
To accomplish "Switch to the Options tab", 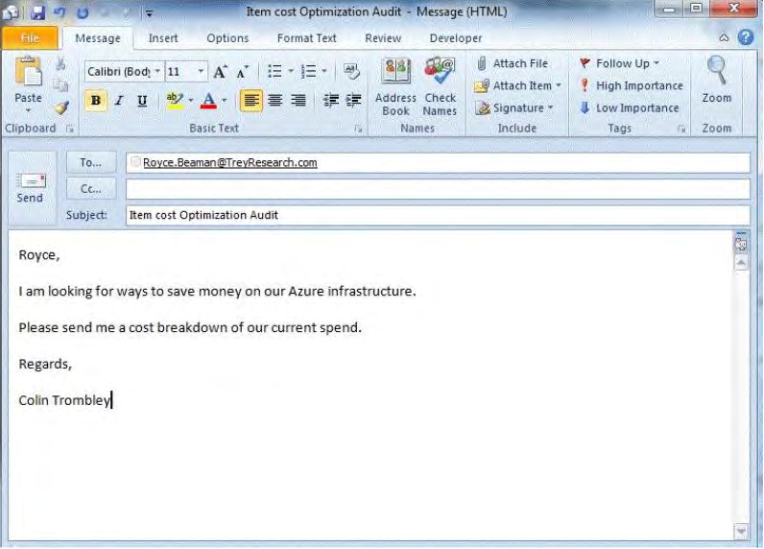I will point(228,38).
